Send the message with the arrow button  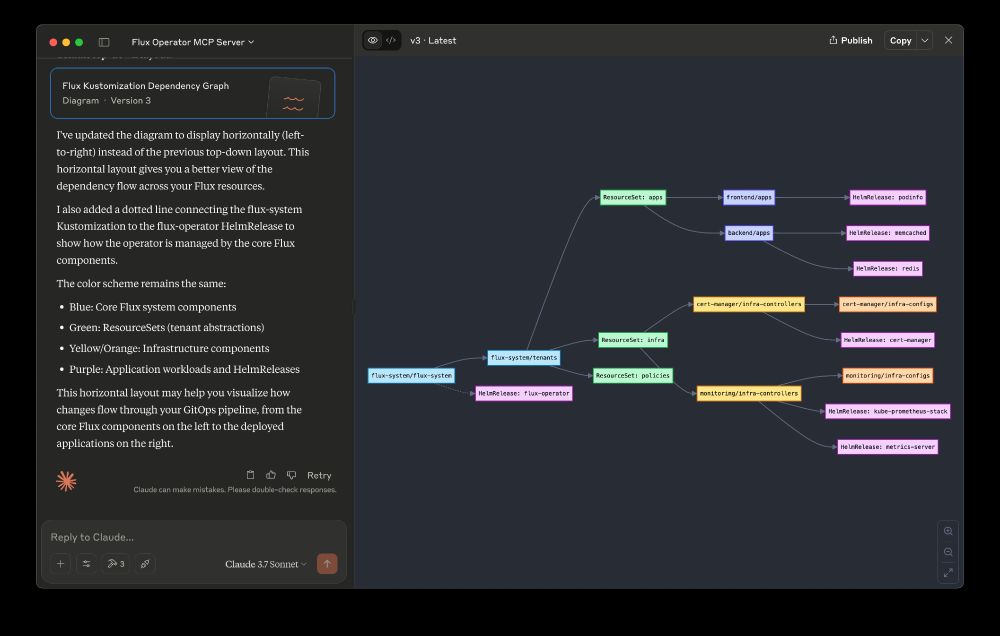(327, 563)
